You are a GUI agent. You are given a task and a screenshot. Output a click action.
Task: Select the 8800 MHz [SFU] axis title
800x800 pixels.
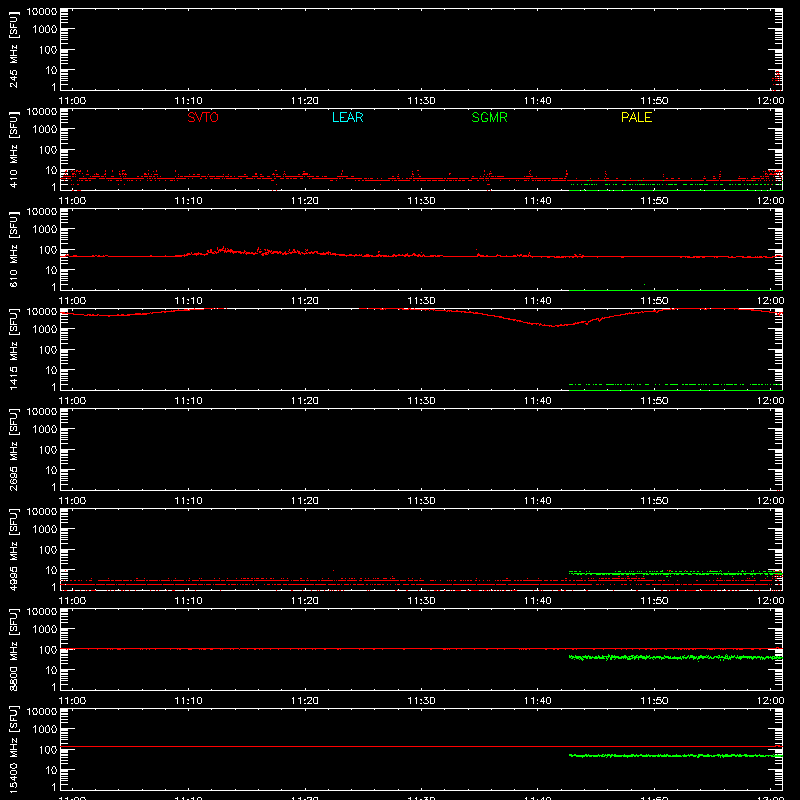(13, 649)
